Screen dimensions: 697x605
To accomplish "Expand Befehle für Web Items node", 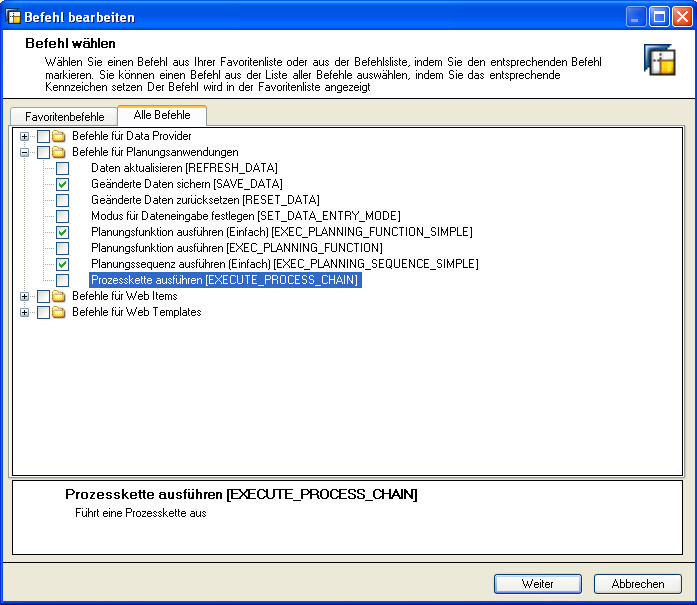I will 25,296.
